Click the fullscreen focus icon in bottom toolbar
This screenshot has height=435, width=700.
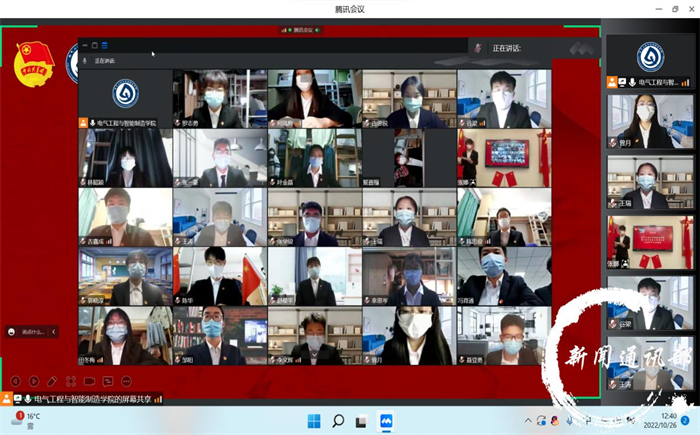(x=71, y=381)
